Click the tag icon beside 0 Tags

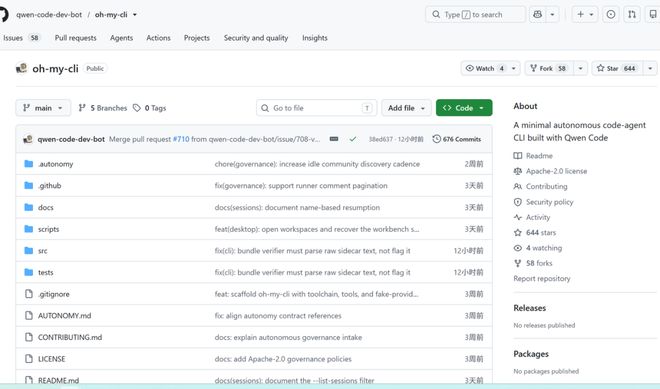coord(137,108)
